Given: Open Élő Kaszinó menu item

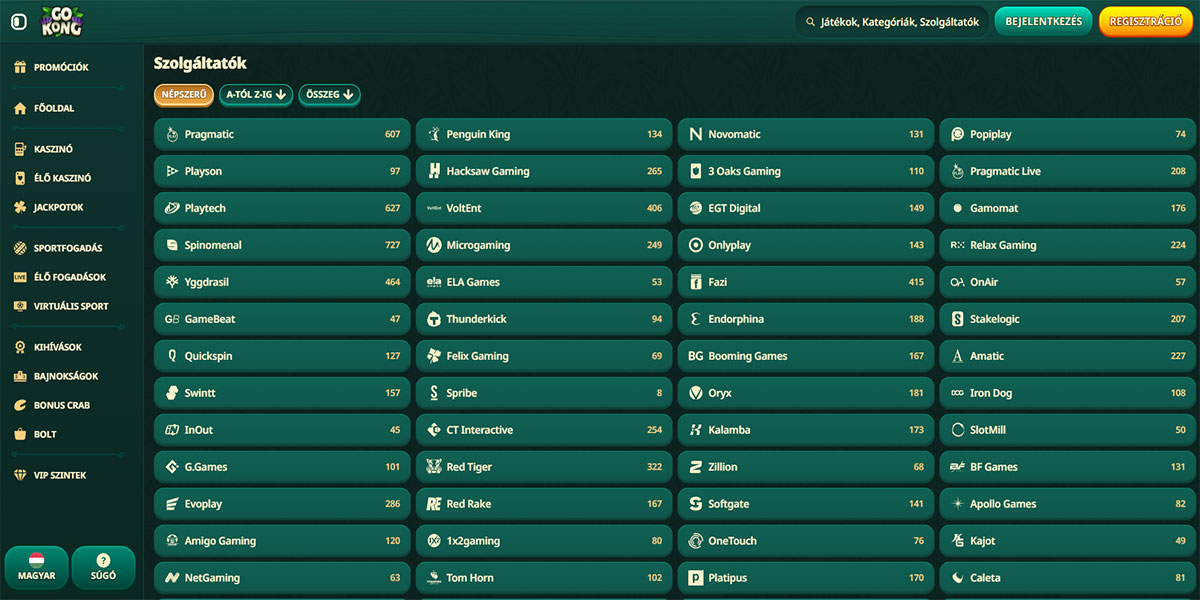Looking at the screenshot, I should click(x=62, y=178).
